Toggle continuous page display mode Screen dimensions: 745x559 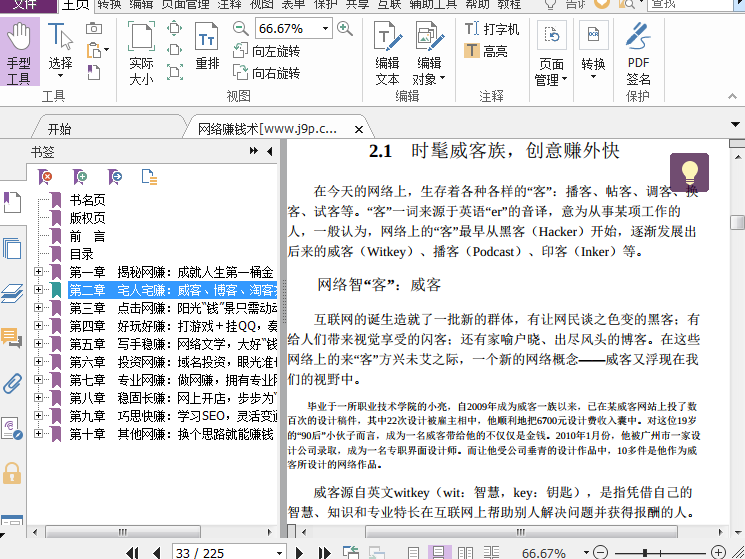[x=439, y=552]
